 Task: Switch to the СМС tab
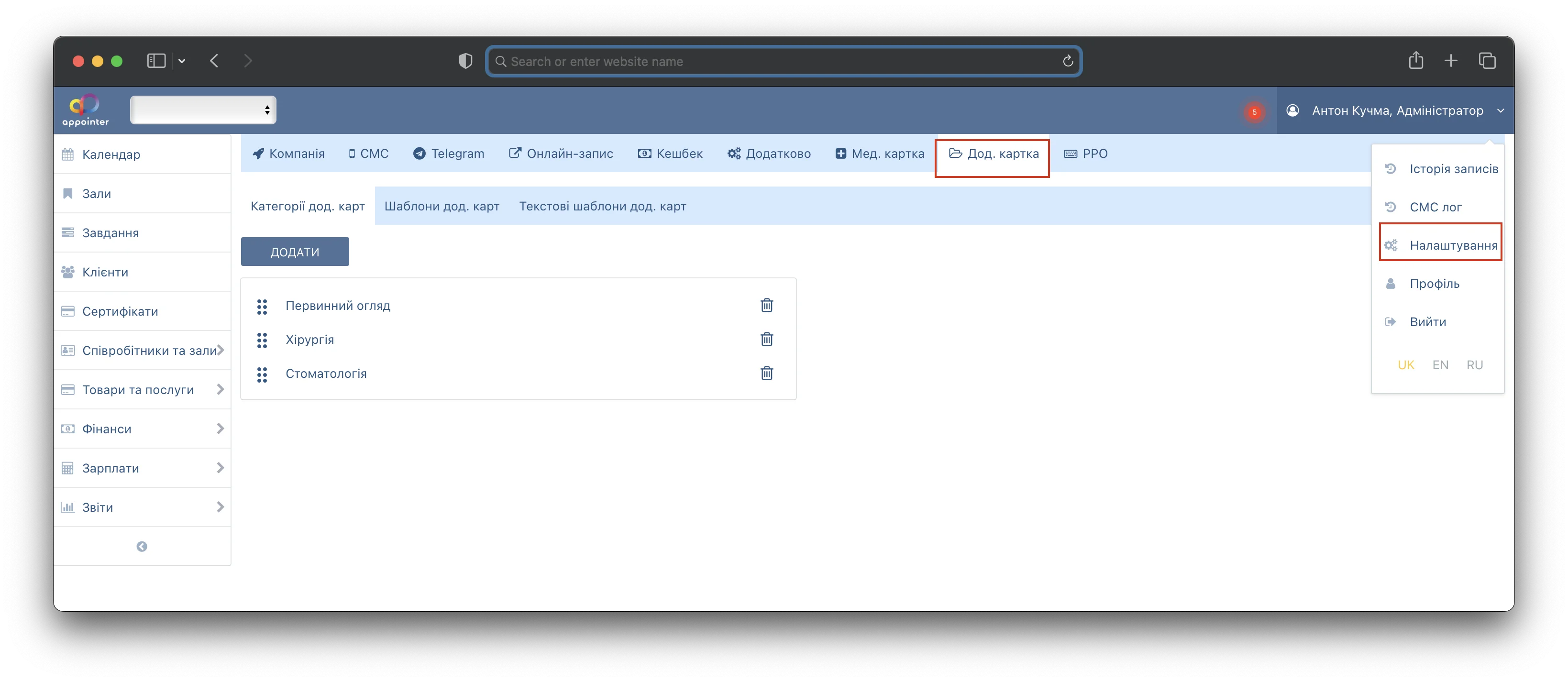[368, 154]
